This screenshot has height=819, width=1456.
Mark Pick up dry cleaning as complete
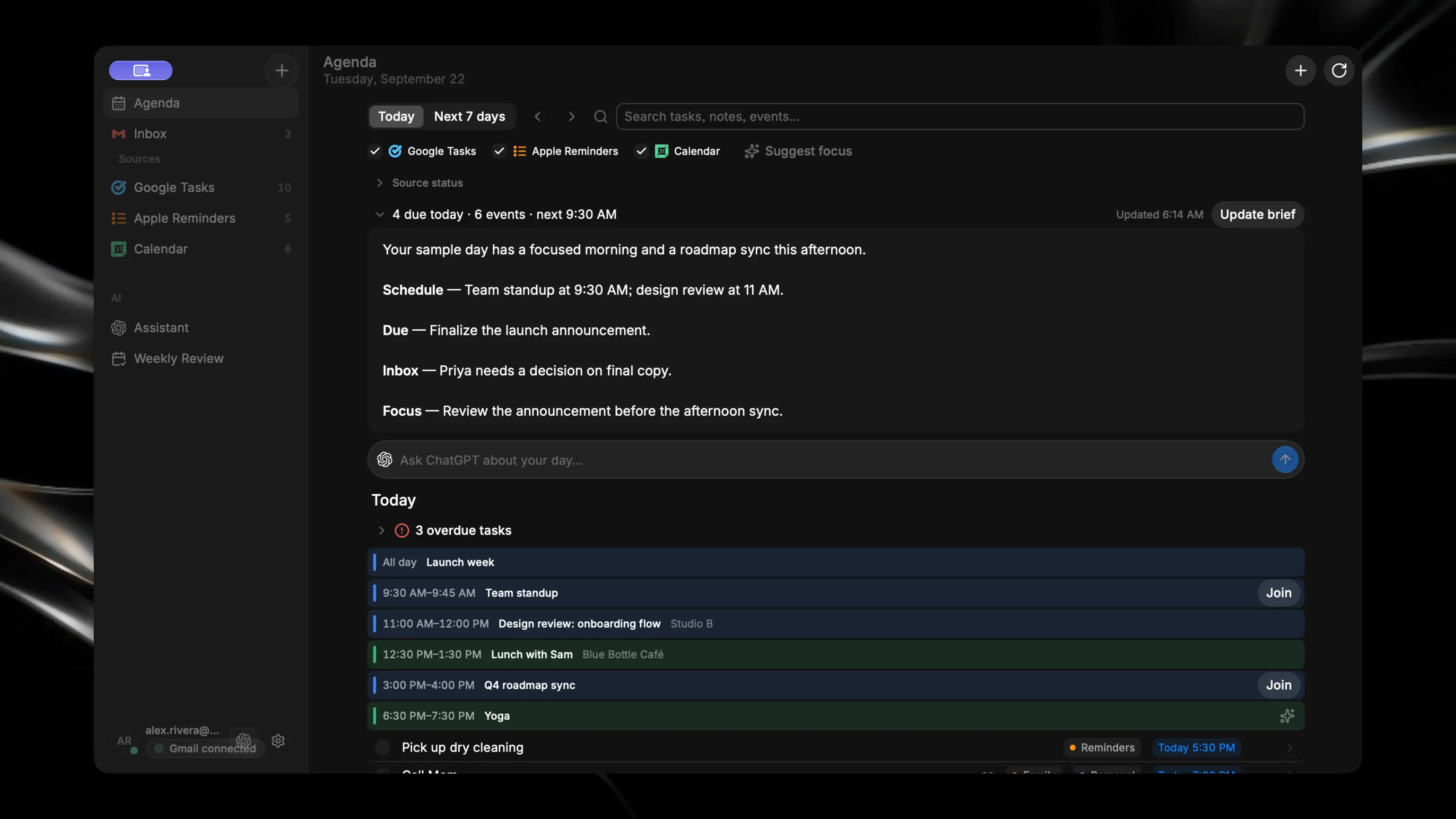point(383,747)
